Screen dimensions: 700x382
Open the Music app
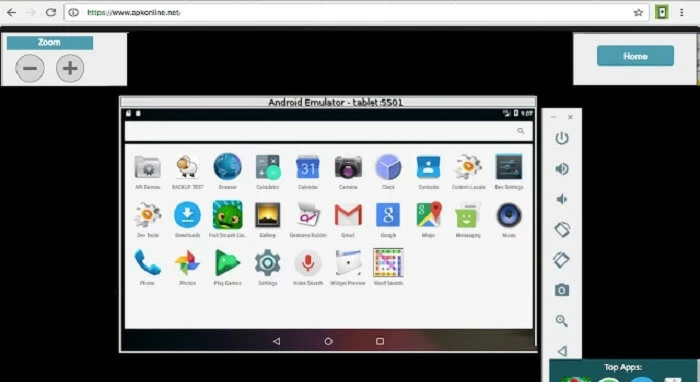pyautogui.click(x=509, y=215)
